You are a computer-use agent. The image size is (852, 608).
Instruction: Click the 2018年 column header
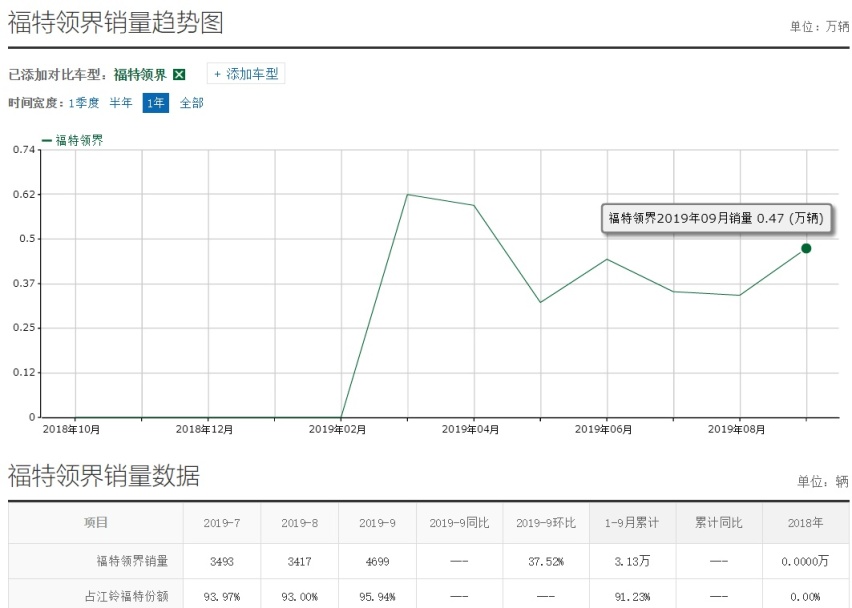click(805, 523)
